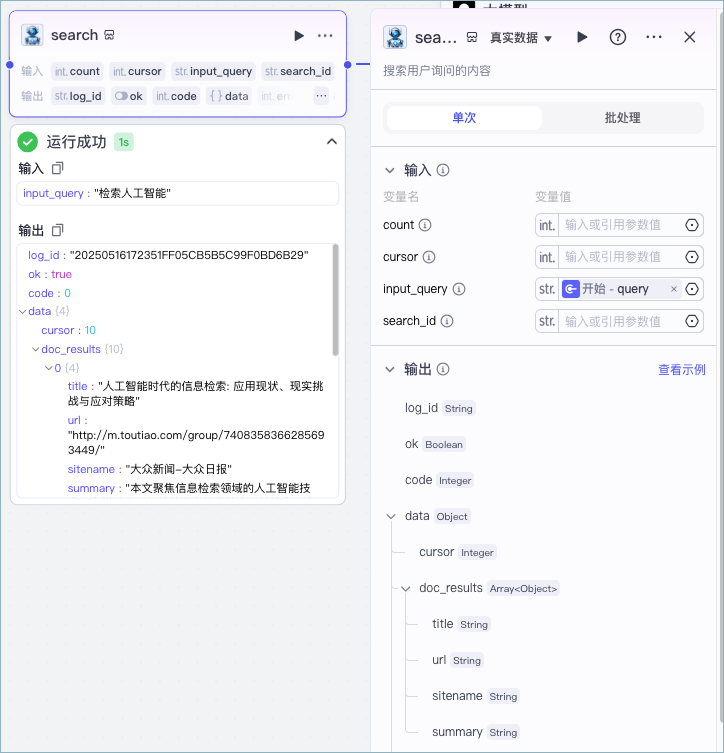Click ok output chip on node card
The image size is (724, 753).
click(x=129, y=96)
